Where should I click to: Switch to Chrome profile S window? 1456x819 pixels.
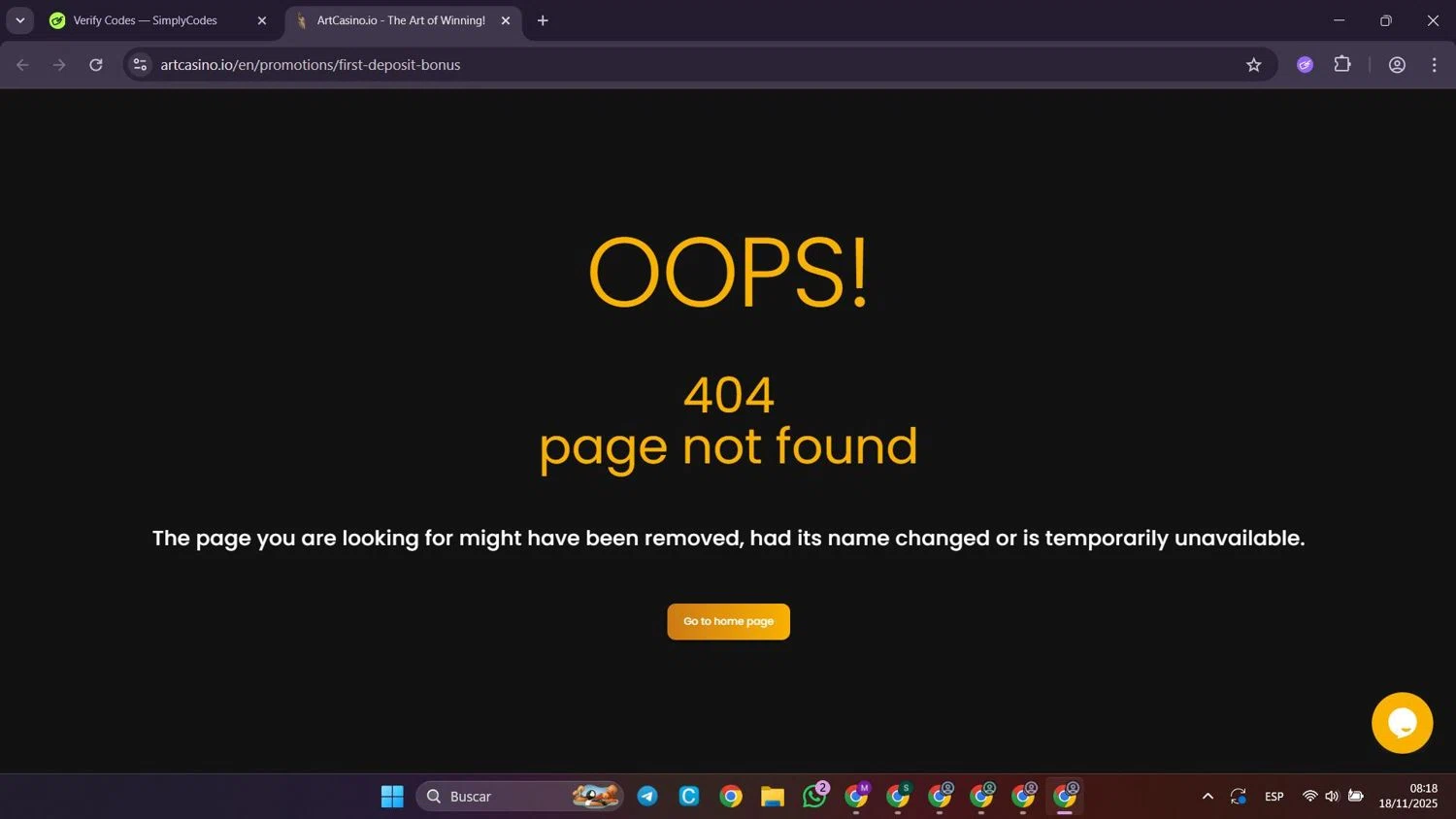point(899,796)
